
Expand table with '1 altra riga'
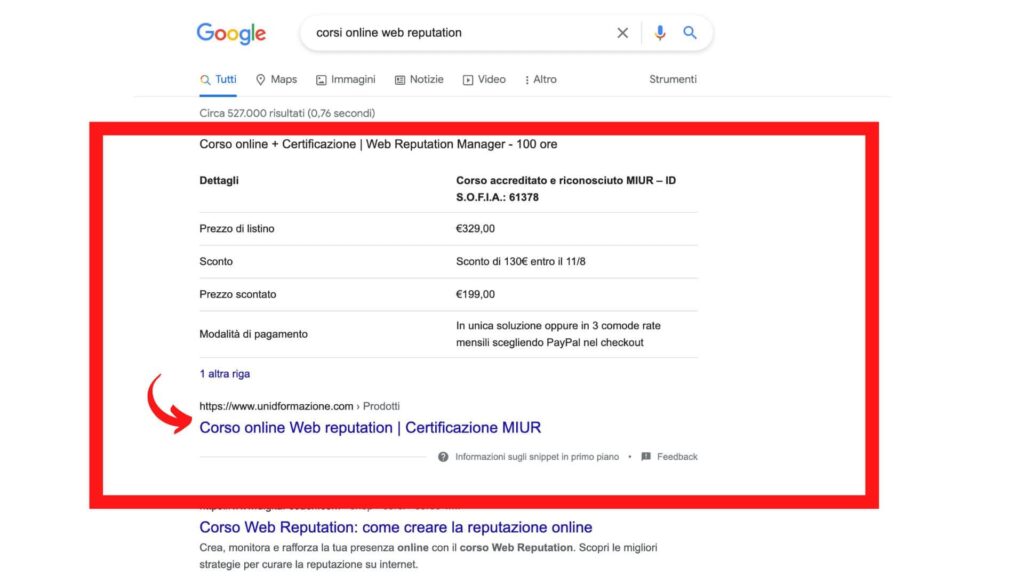pyautogui.click(x=225, y=374)
